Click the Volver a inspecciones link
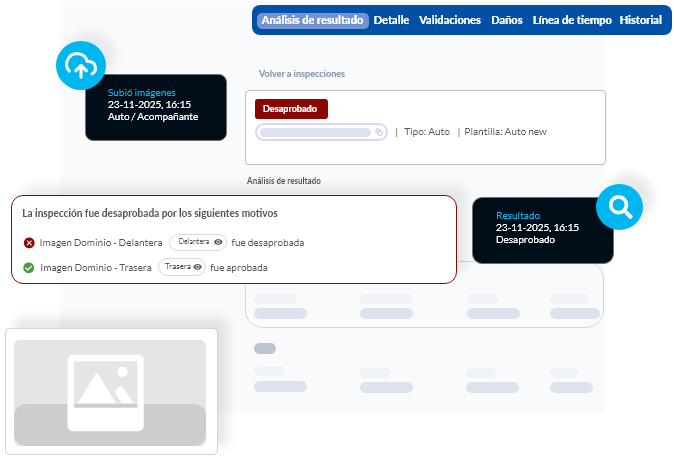The width and height of the screenshot is (674, 460). pyautogui.click(x=302, y=74)
